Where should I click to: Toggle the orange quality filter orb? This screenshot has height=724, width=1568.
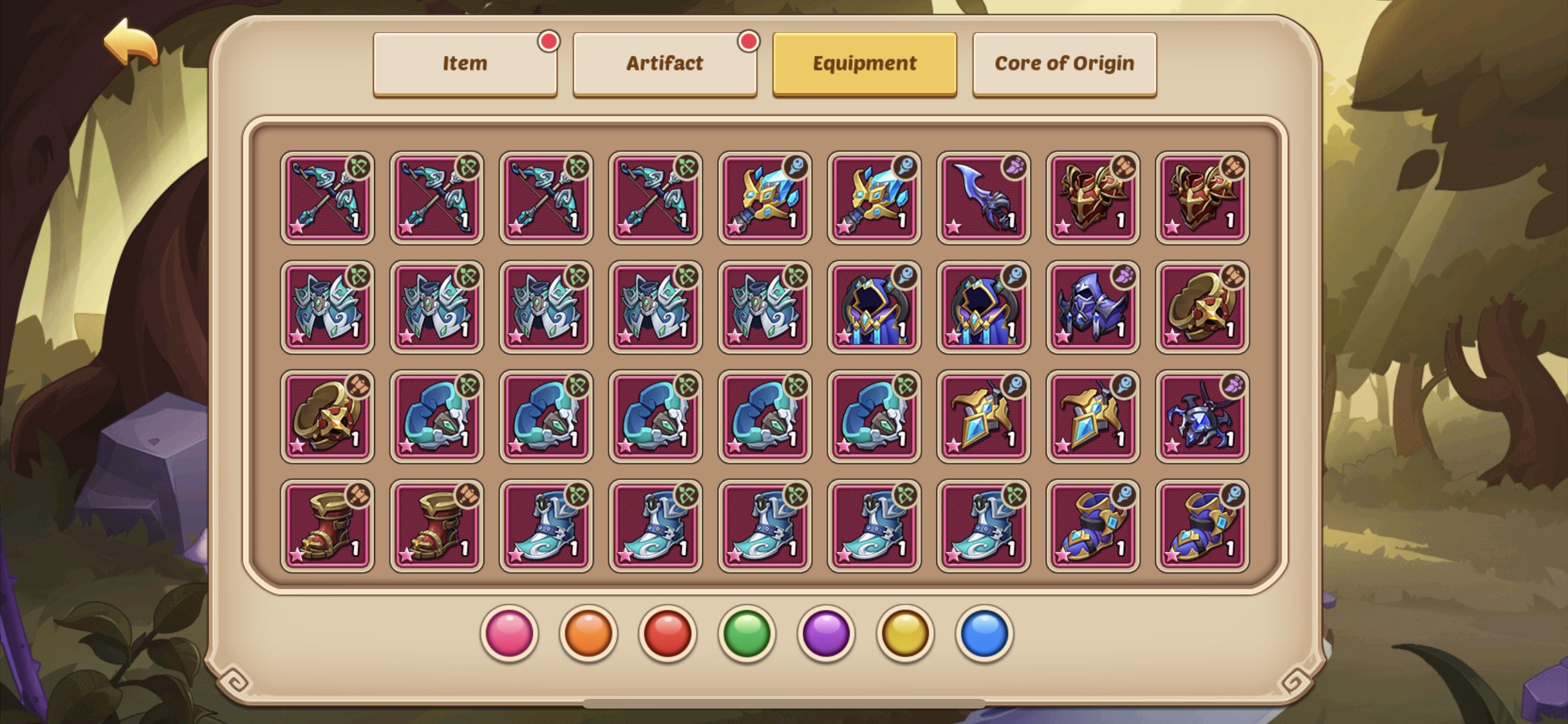click(x=588, y=633)
